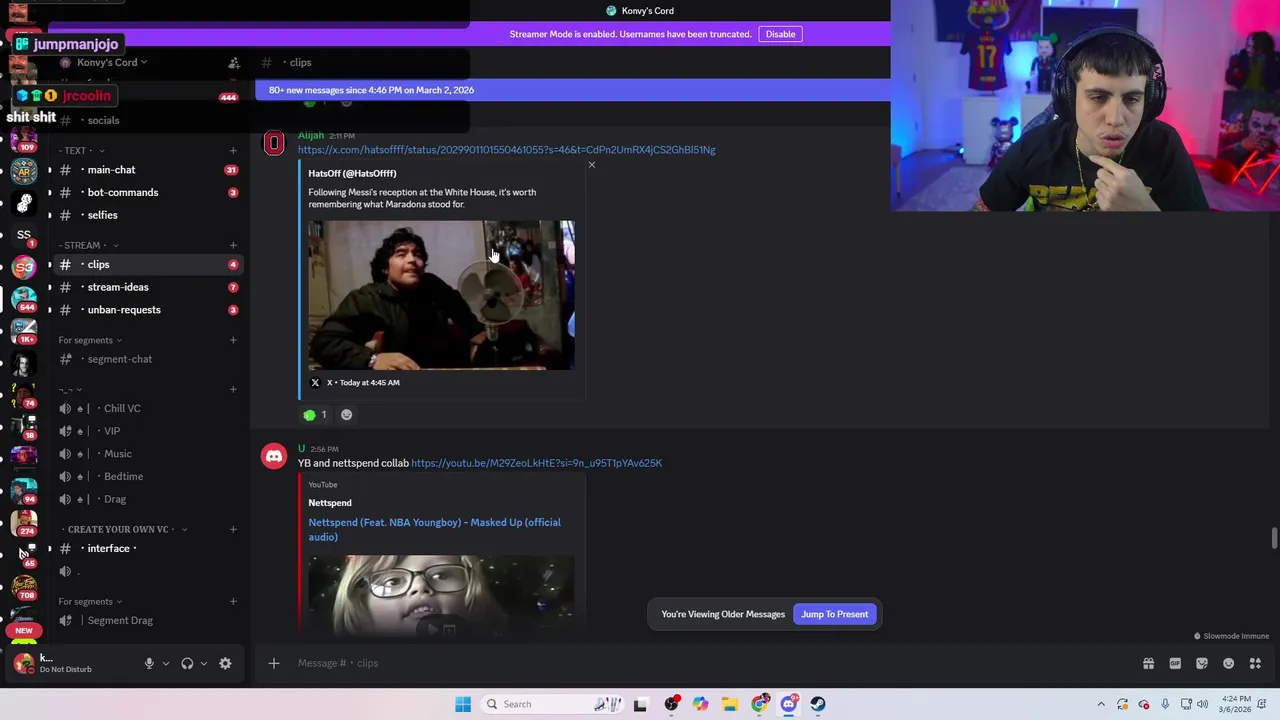Screen dimensions: 1280x720
Task: Play the Maradona video thumbnail
Action: pyautogui.click(x=441, y=295)
